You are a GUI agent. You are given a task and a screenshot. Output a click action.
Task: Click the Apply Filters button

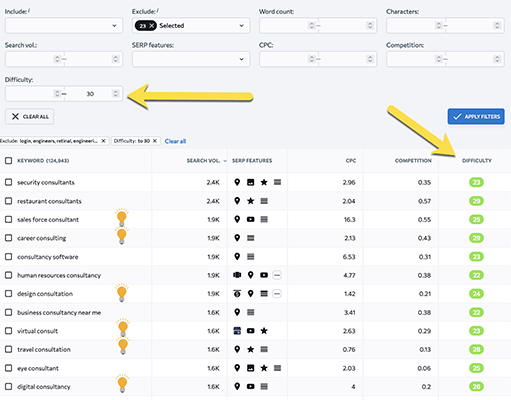(476, 117)
